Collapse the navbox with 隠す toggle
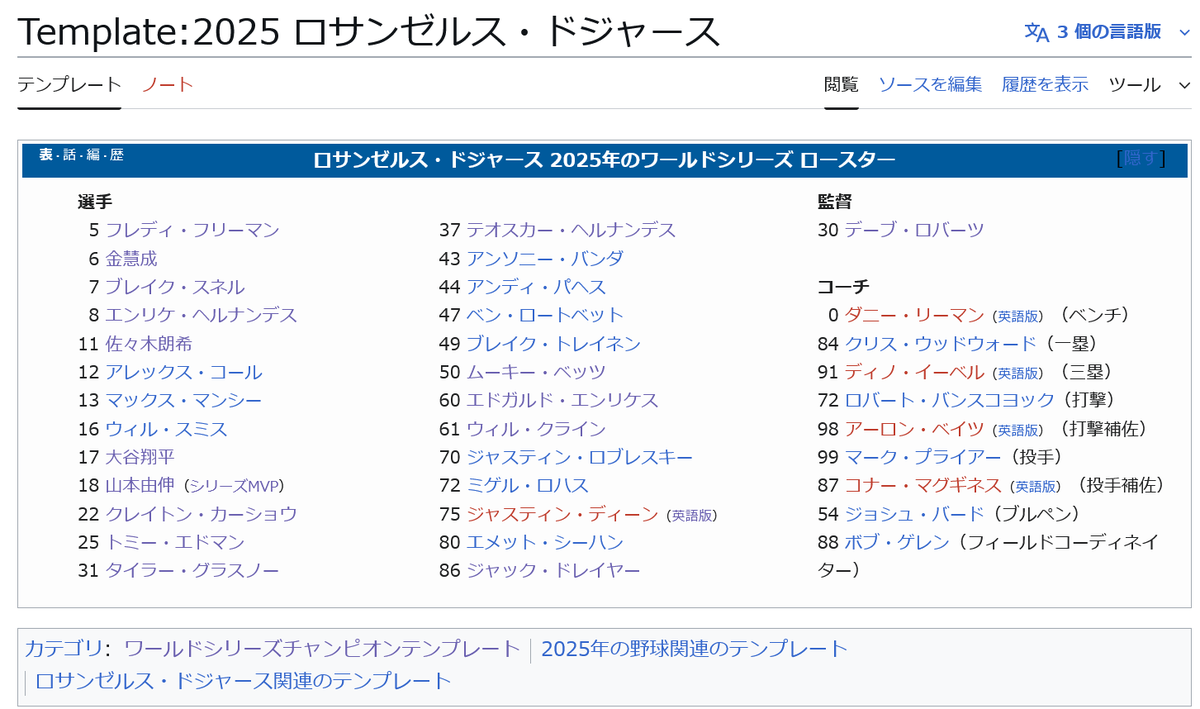 (1141, 158)
